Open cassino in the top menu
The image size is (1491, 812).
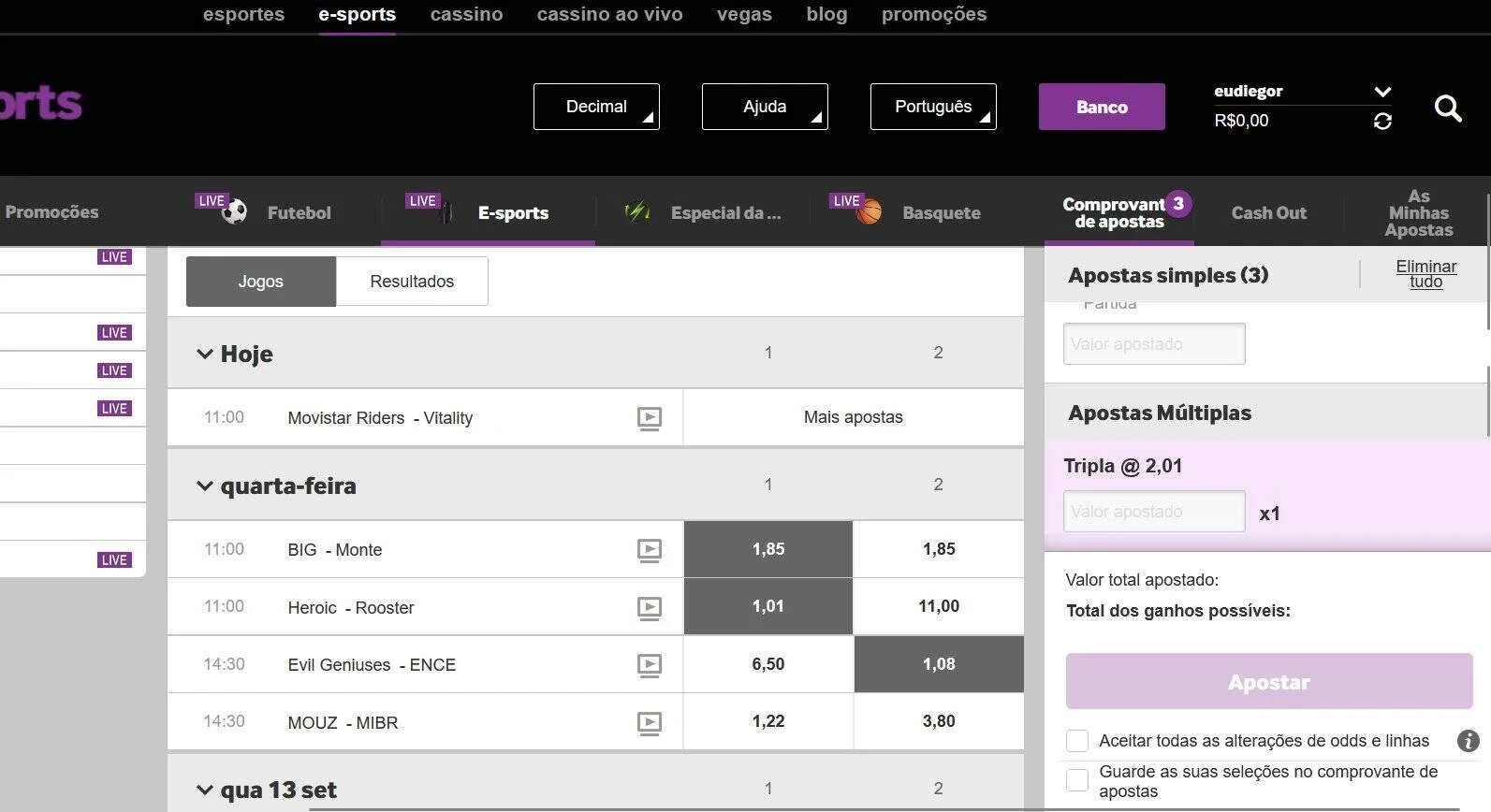(x=466, y=14)
